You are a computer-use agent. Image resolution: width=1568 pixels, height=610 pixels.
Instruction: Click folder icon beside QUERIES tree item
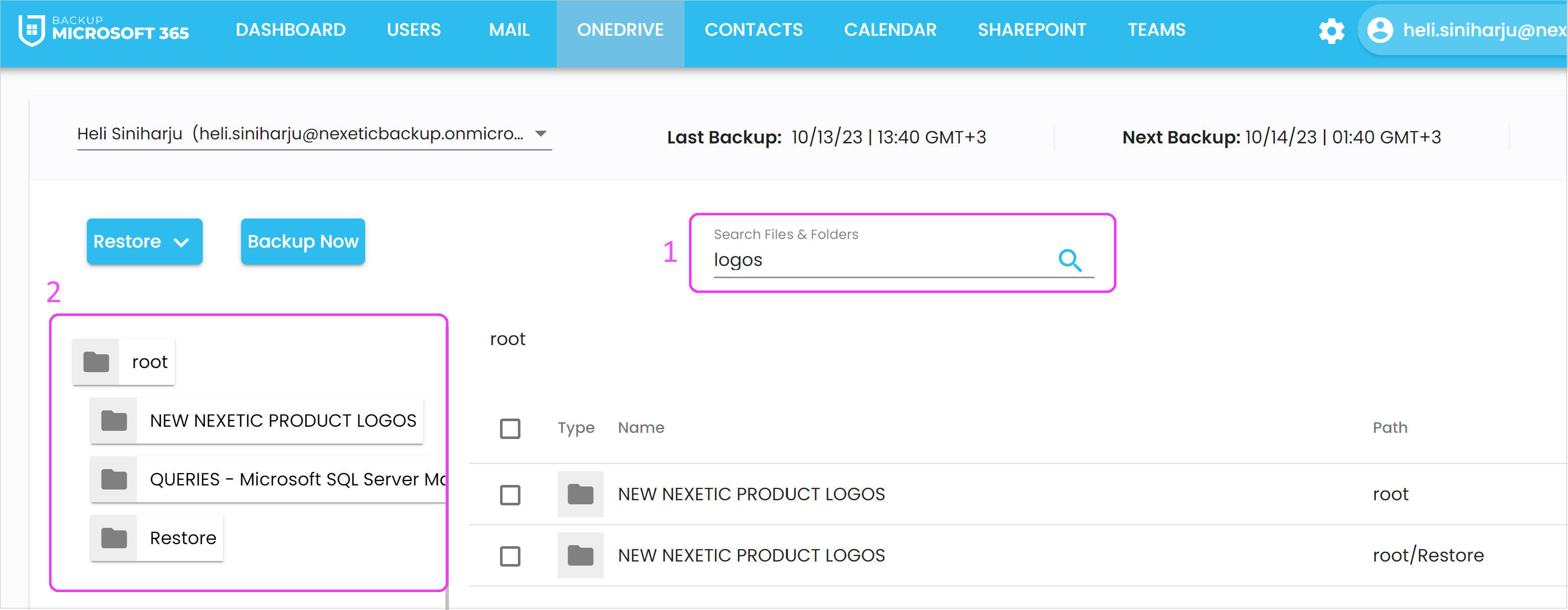114,479
